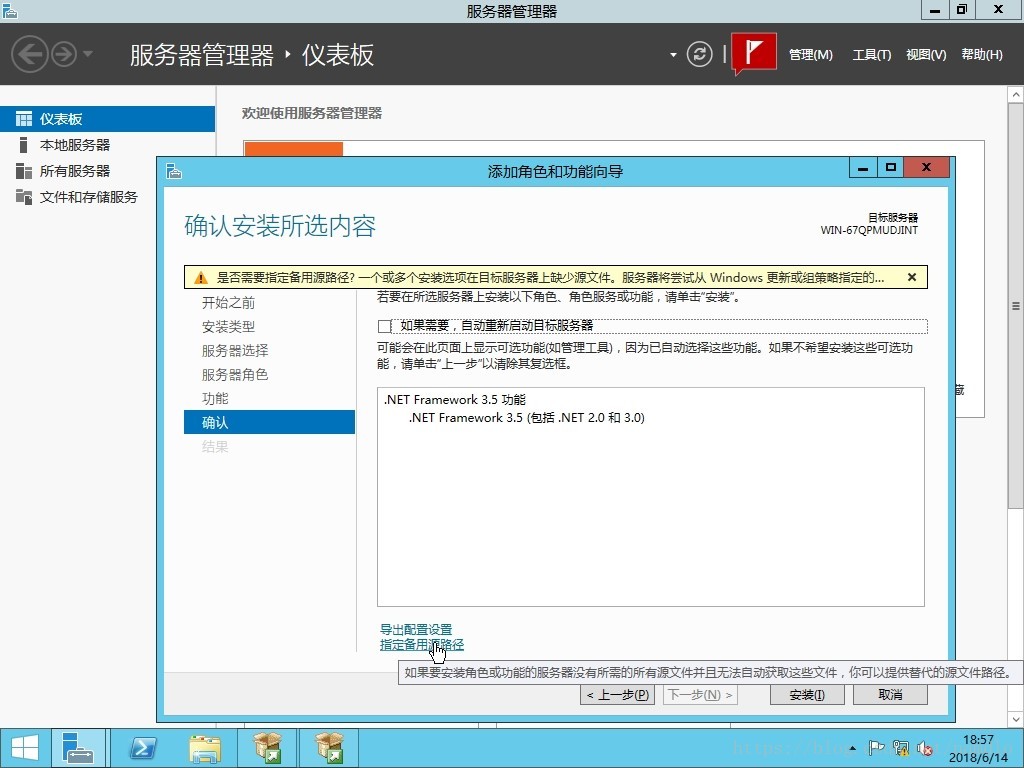Viewport: 1024px width, 768px height.
Task: Click the 确认安装所选内容 heading
Action: (x=280, y=226)
